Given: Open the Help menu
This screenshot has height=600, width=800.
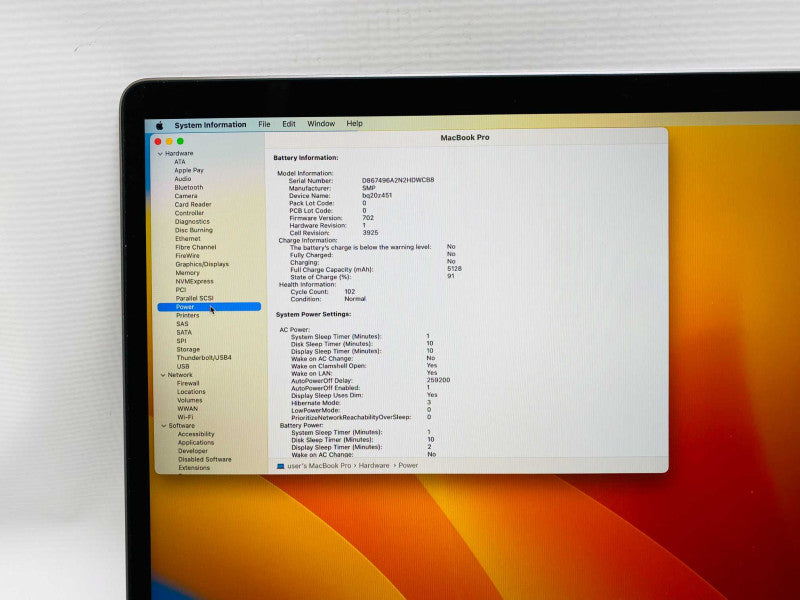Looking at the screenshot, I should pos(355,123).
